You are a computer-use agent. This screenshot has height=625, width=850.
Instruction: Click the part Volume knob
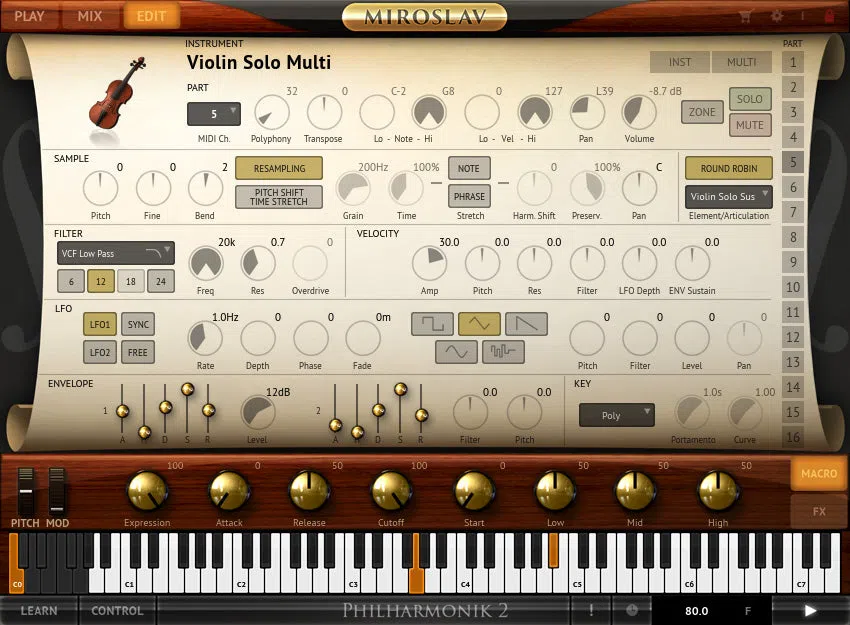[x=639, y=113]
